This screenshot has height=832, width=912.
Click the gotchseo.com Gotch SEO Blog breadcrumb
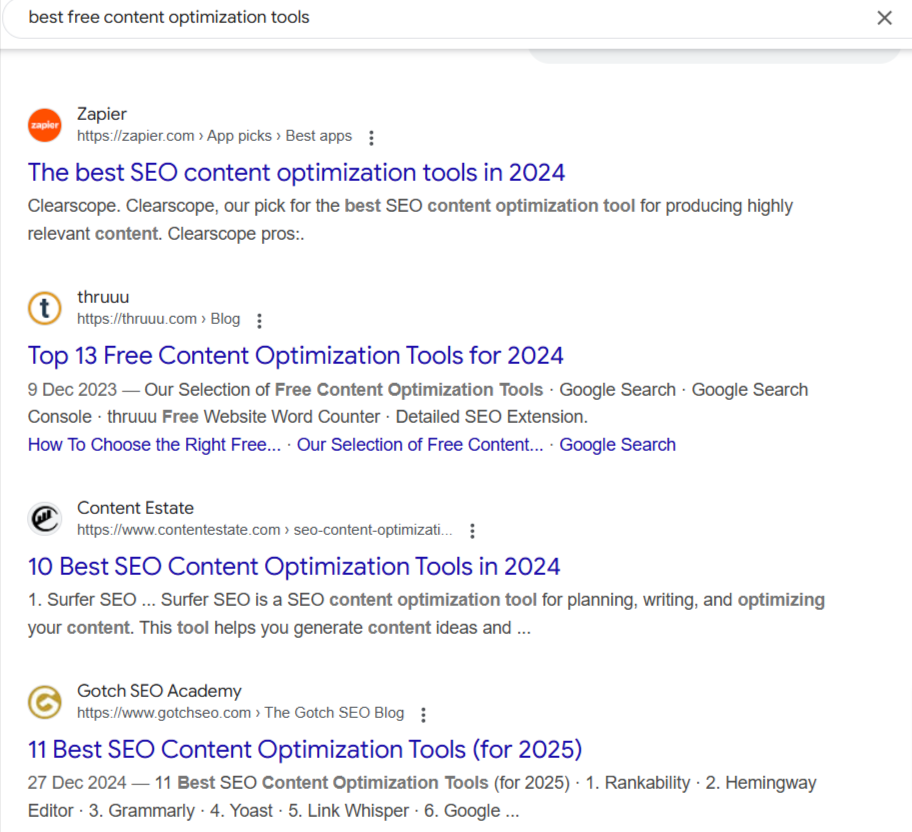point(240,713)
